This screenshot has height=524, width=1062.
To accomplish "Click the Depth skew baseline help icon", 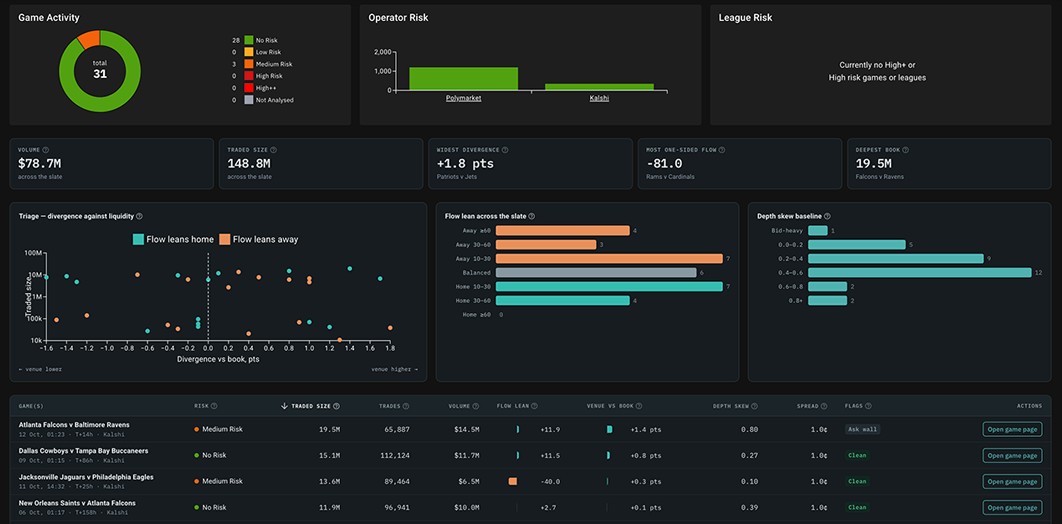I will coord(828,217).
